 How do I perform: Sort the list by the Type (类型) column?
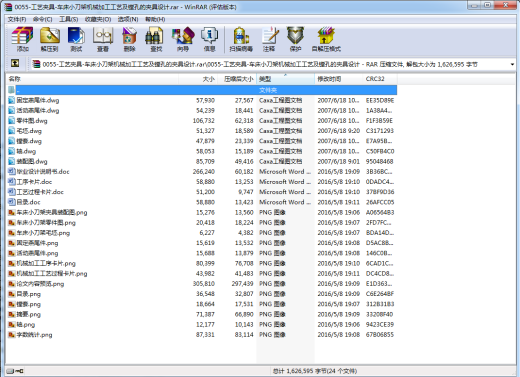pyautogui.click(x=285, y=79)
